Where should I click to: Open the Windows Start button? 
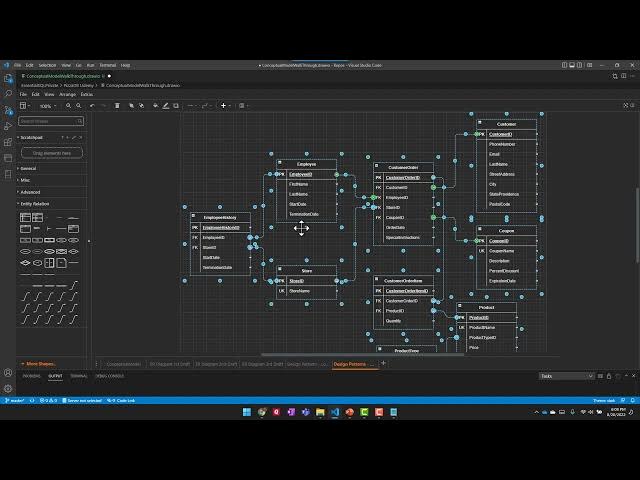[x=247, y=412]
